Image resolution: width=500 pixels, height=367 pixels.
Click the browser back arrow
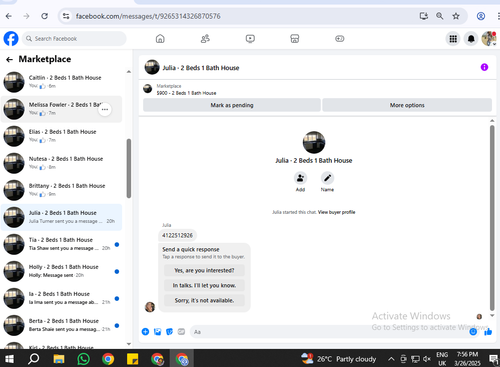[x=9, y=16]
